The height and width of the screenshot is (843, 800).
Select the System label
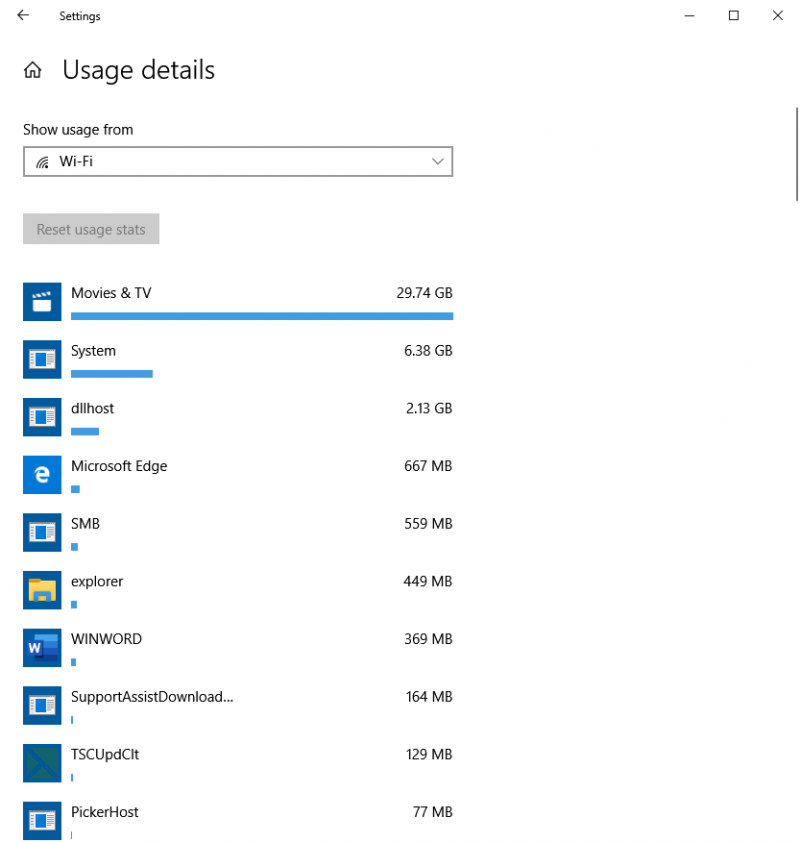(94, 351)
